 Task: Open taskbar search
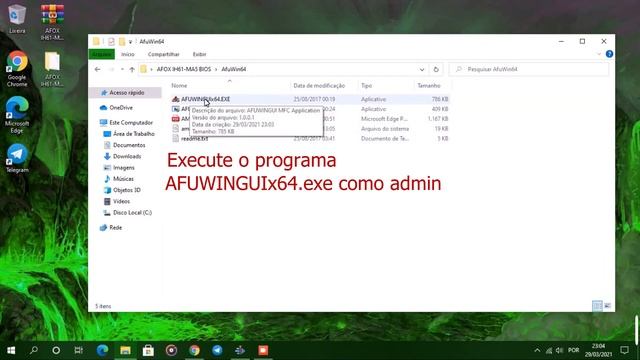(x=34, y=350)
